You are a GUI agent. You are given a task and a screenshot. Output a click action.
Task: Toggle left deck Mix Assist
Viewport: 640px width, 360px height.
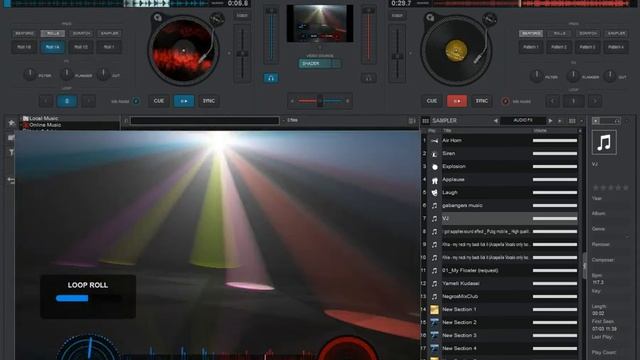coord(136,101)
